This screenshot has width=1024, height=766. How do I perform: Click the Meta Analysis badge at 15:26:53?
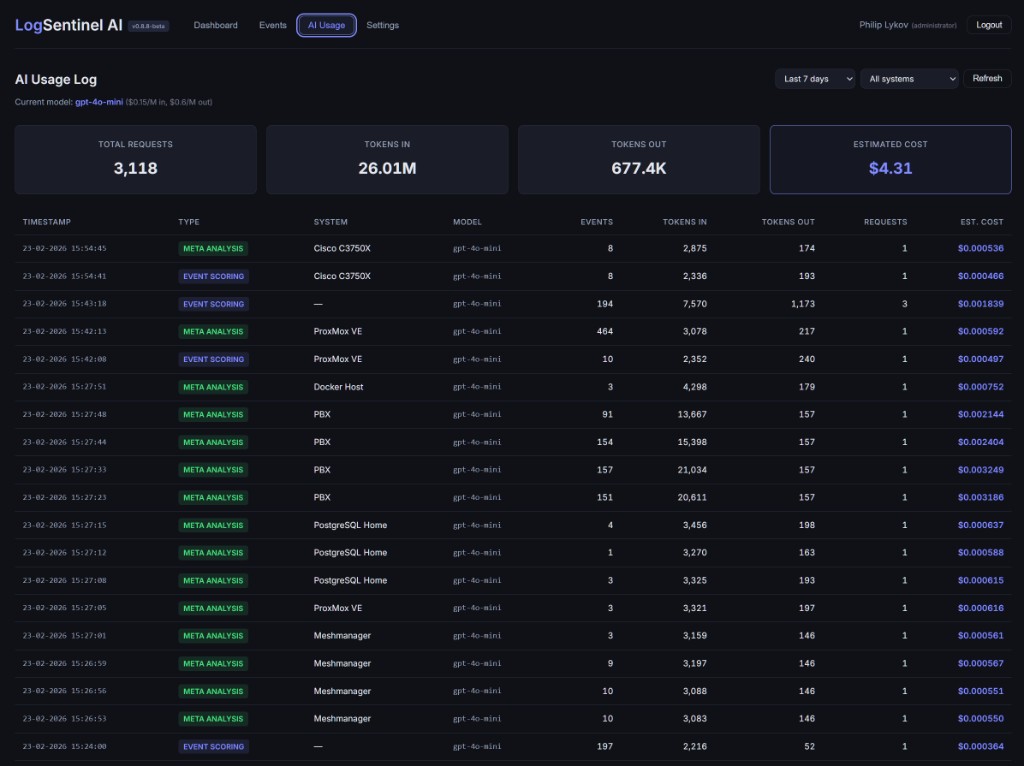[213, 718]
